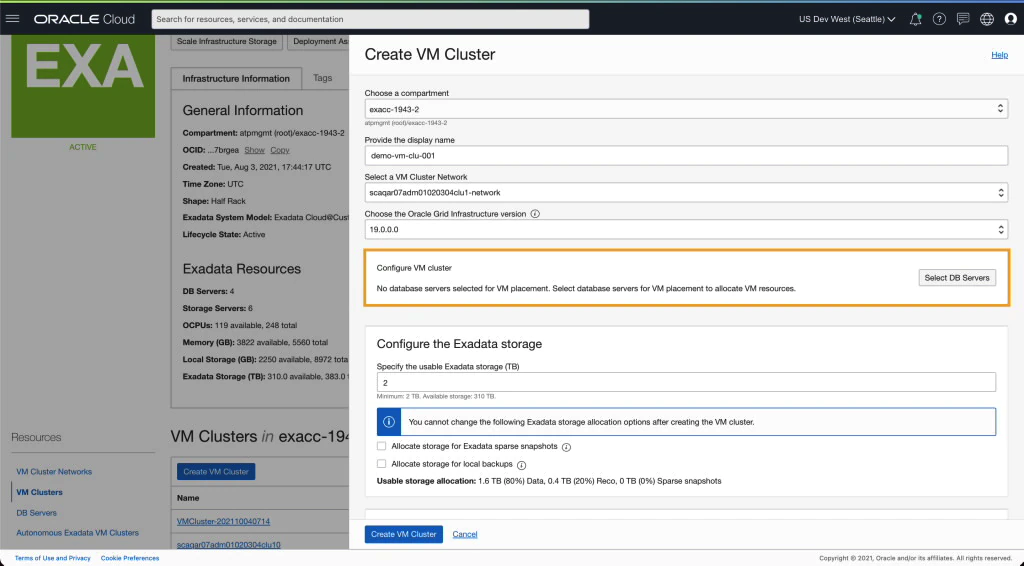Check Allocate storage for local backups

tap(382, 464)
